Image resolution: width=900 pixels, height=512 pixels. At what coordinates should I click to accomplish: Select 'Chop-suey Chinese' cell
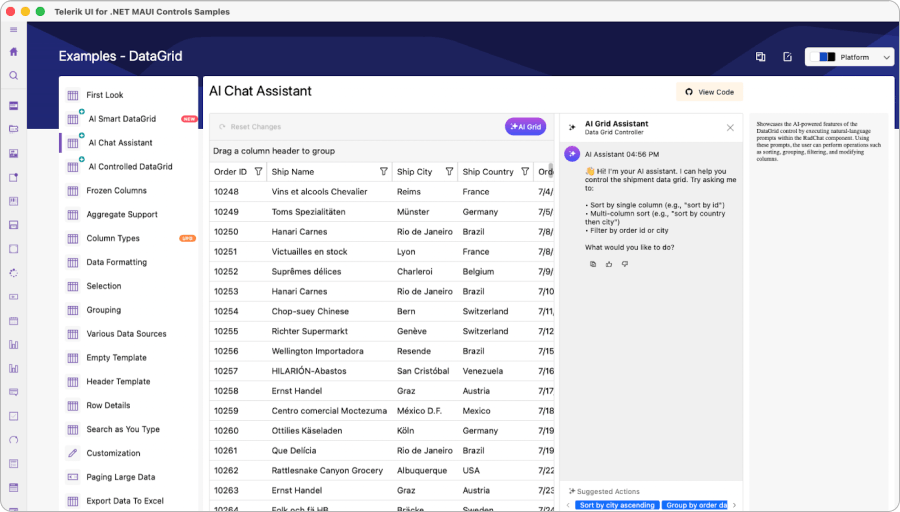(329, 311)
